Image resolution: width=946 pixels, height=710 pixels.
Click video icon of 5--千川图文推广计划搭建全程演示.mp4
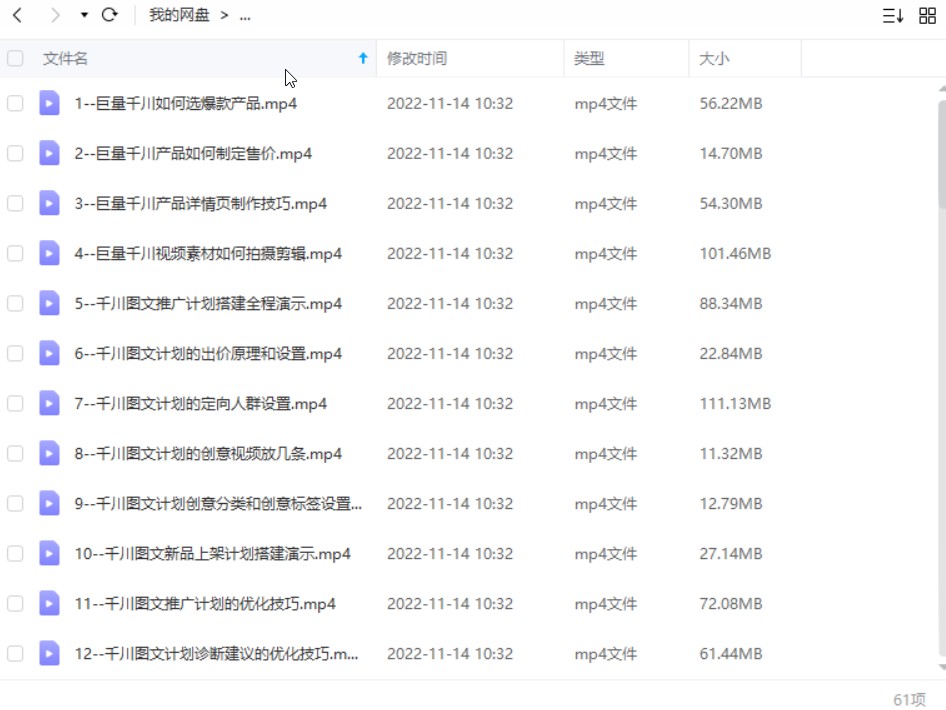coord(49,303)
